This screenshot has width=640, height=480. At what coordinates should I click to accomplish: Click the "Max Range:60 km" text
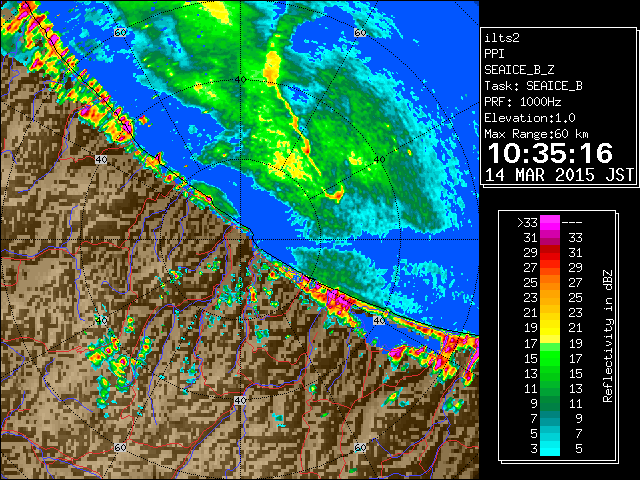(536, 134)
